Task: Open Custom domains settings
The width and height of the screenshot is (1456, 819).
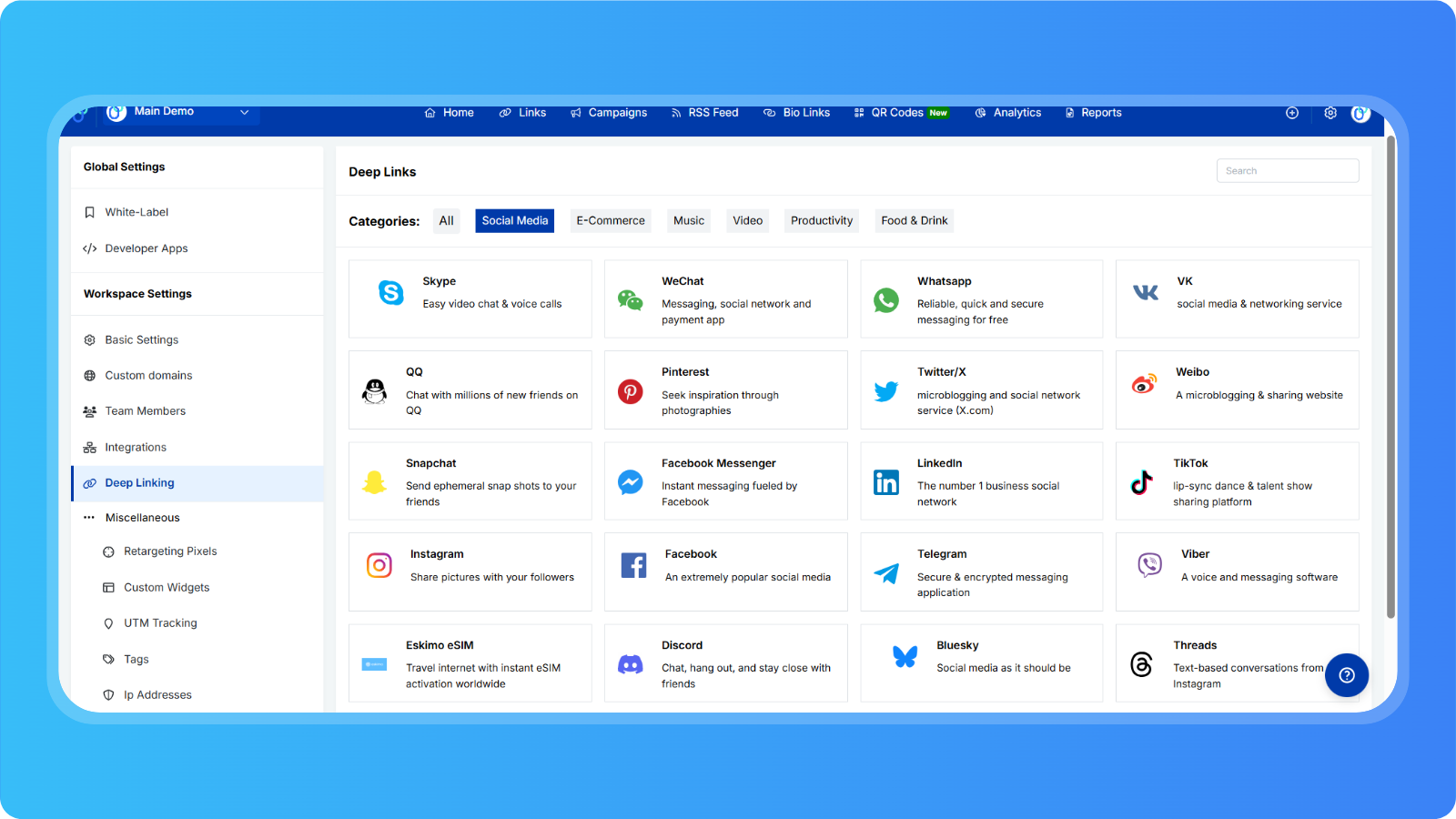Action: [x=148, y=376]
